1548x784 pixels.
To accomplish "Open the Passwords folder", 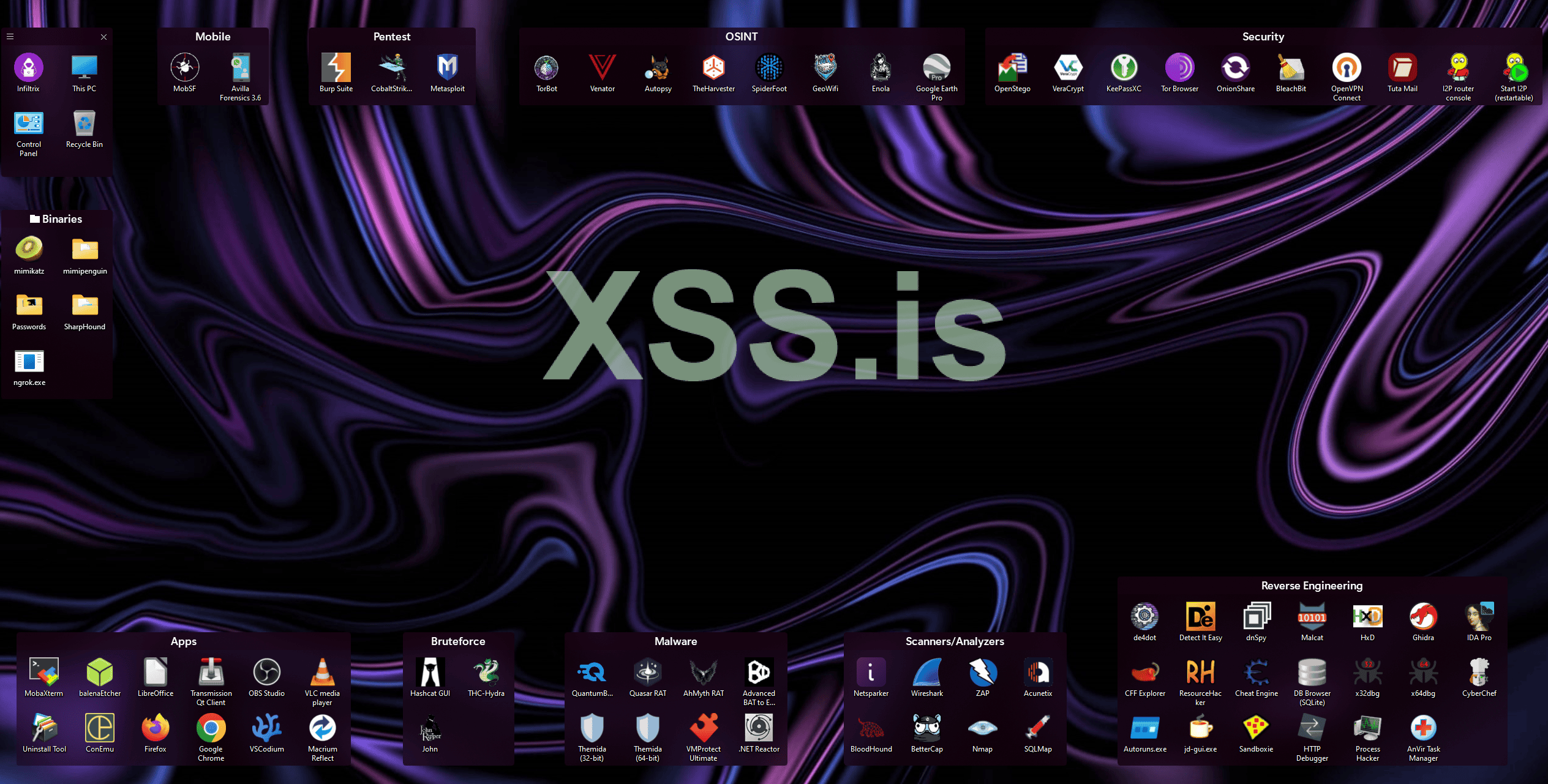I will [29, 305].
